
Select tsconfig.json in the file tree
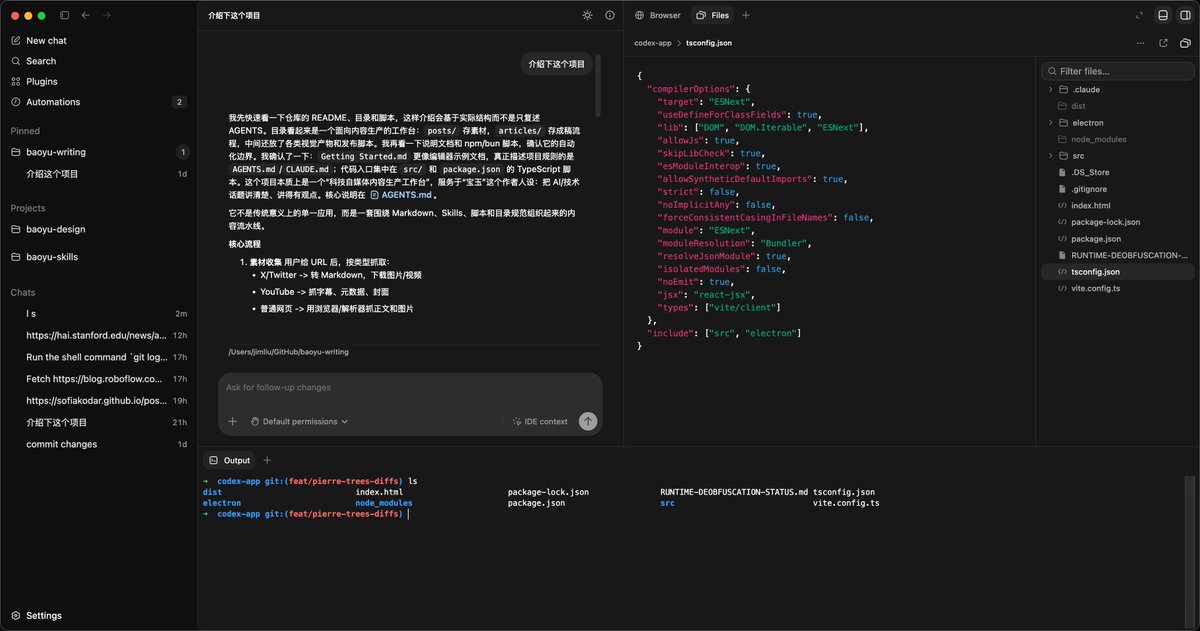click(1118, 271)
